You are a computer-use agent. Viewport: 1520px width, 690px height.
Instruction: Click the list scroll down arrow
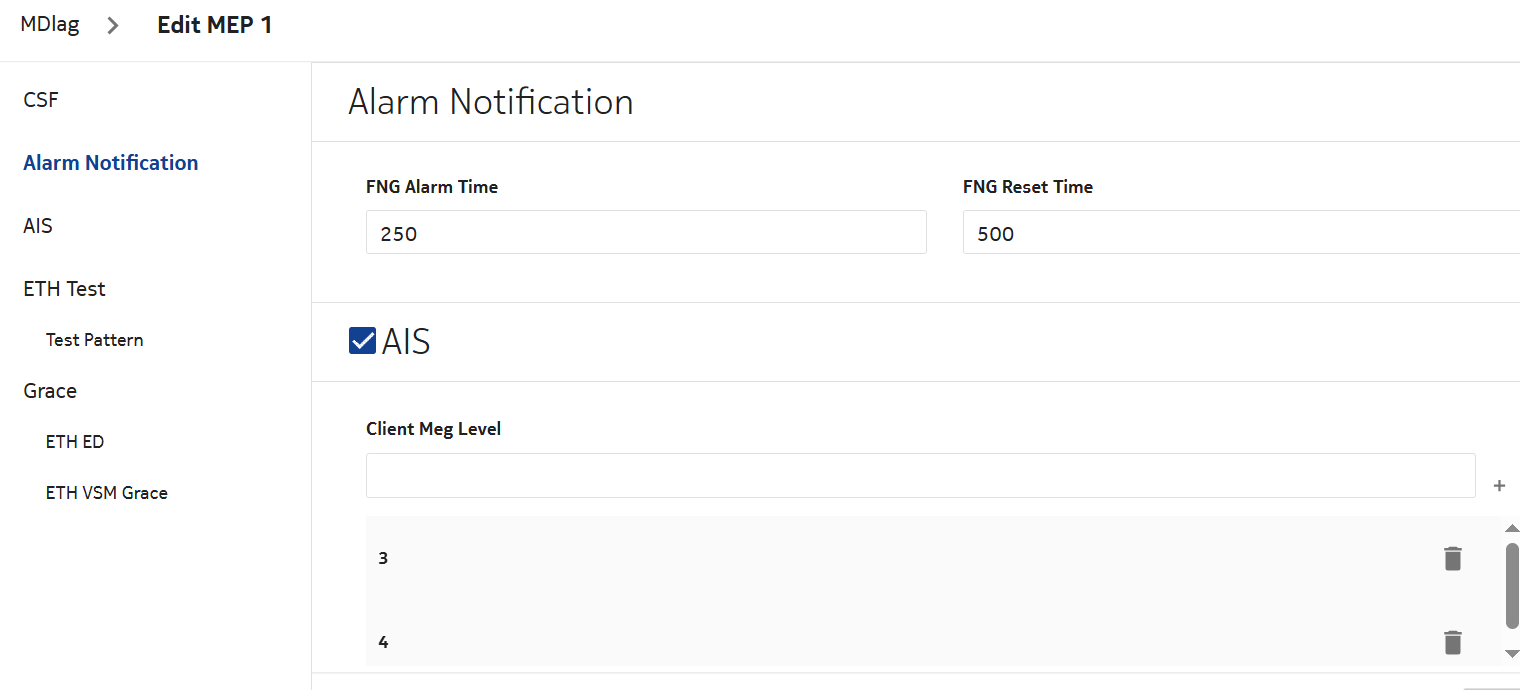pos(1511,653)
